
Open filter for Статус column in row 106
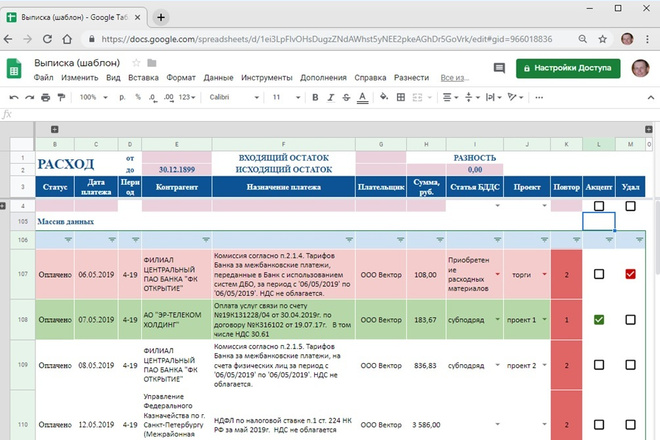[x=68, y=240]
